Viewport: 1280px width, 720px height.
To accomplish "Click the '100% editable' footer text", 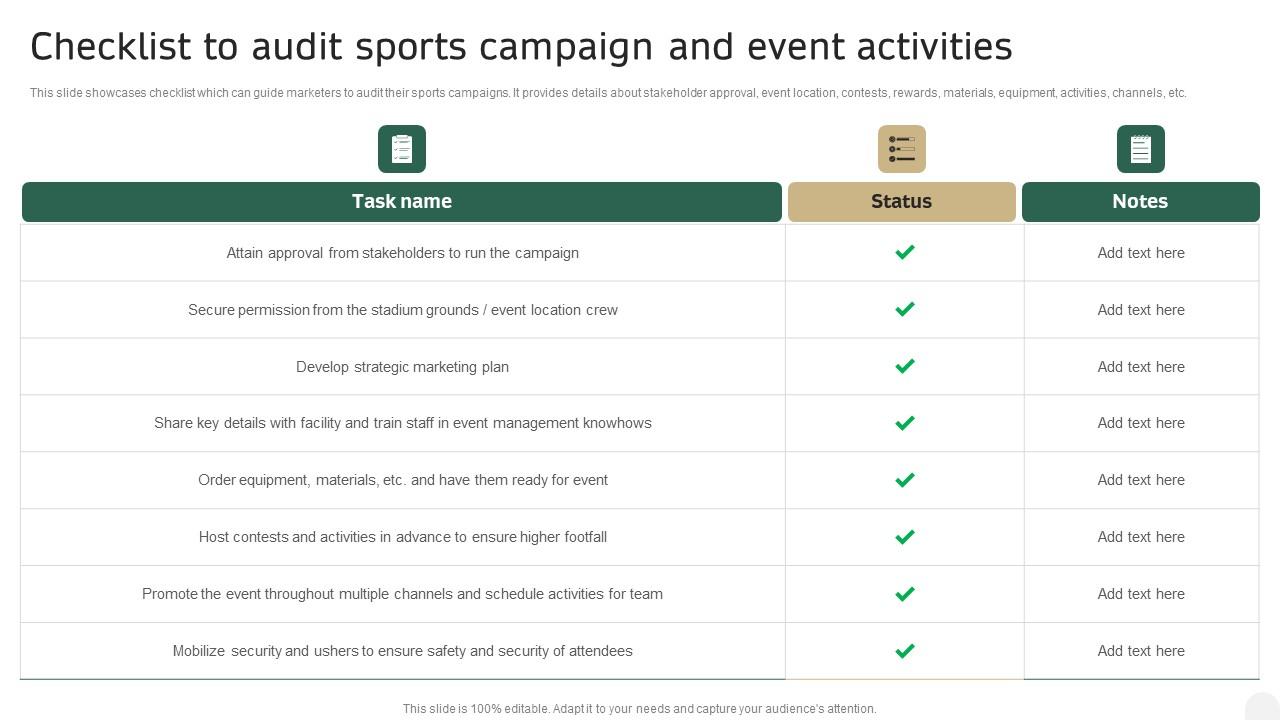I will click(640, 709).
